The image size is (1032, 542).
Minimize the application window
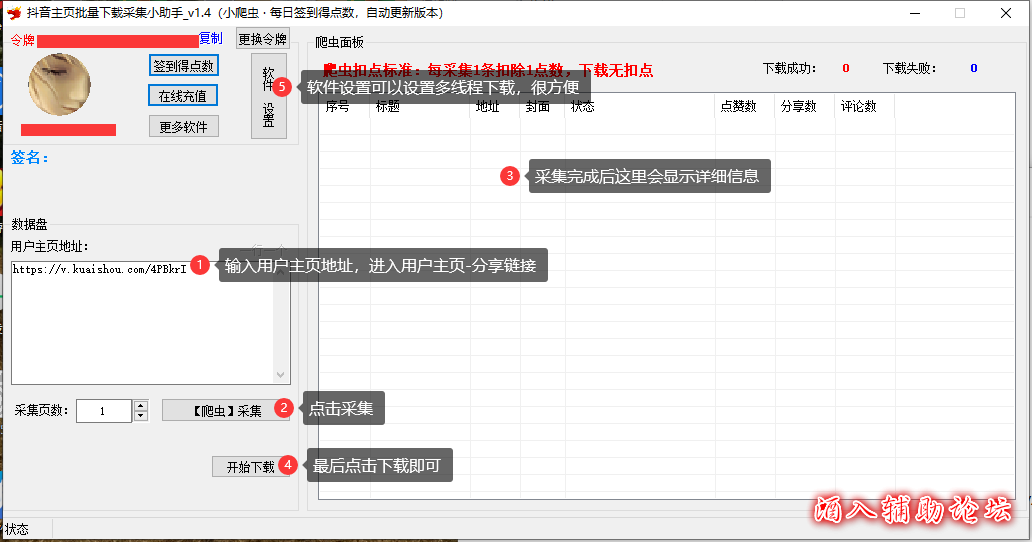[913, 13]
